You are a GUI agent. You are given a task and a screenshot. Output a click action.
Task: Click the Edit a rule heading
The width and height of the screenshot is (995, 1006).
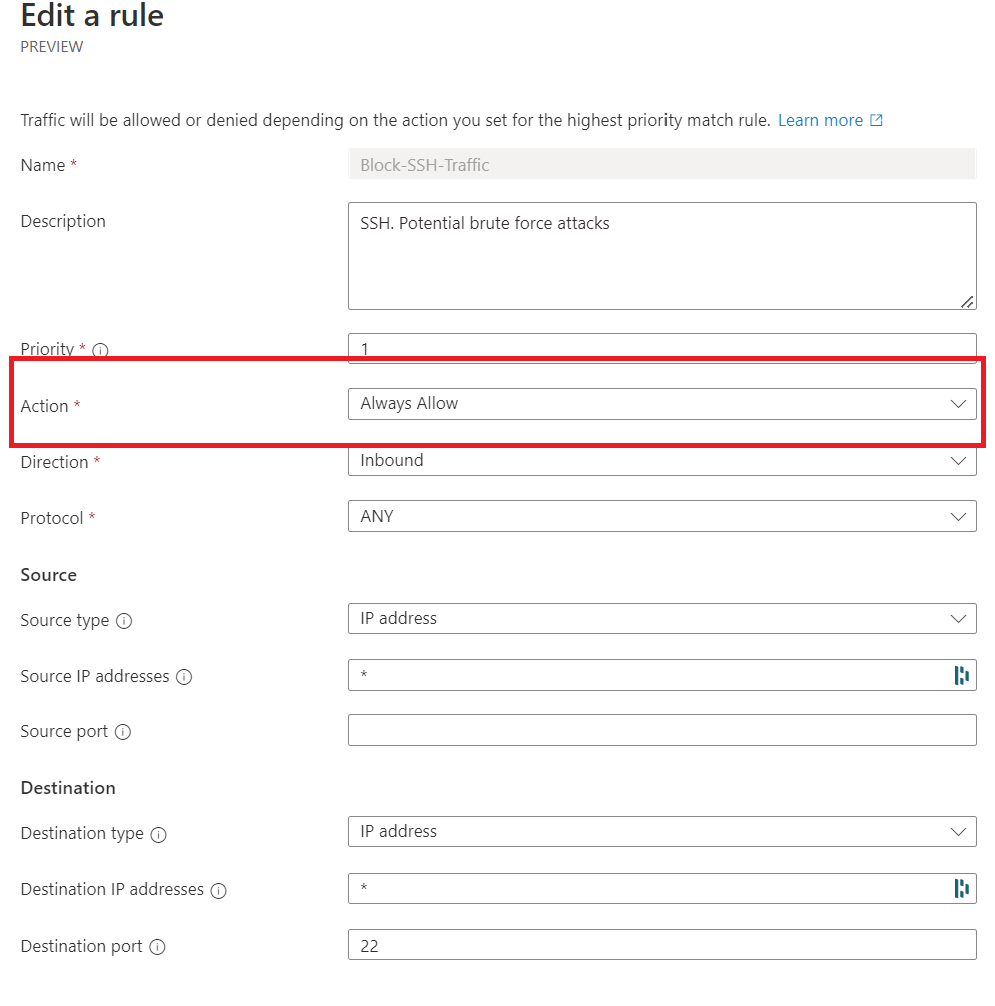point(92,15)
